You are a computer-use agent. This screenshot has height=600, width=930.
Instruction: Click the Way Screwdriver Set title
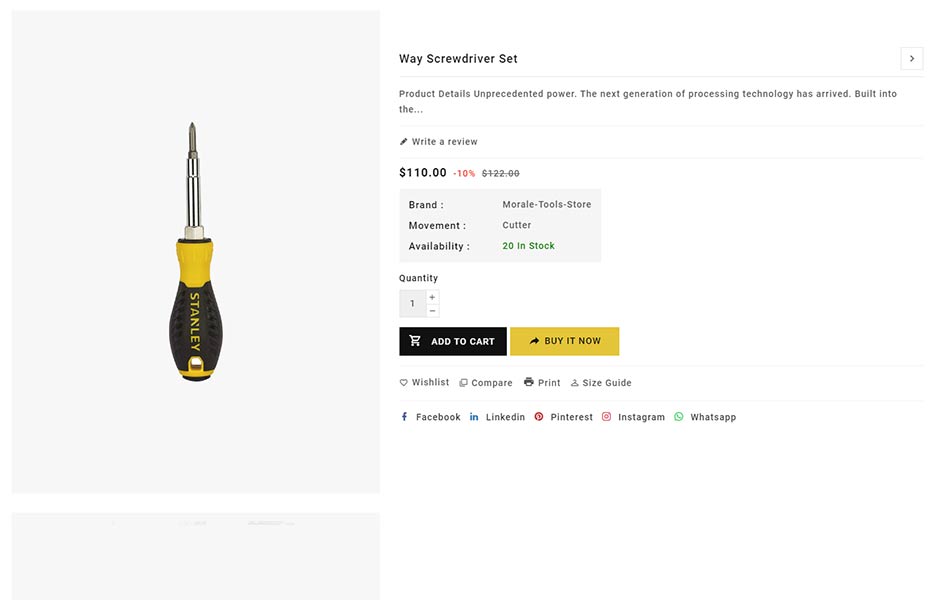458,59
